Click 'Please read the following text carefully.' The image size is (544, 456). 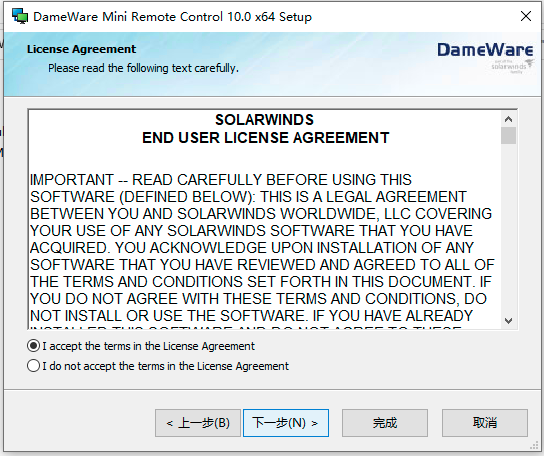(x=143, y=68)
